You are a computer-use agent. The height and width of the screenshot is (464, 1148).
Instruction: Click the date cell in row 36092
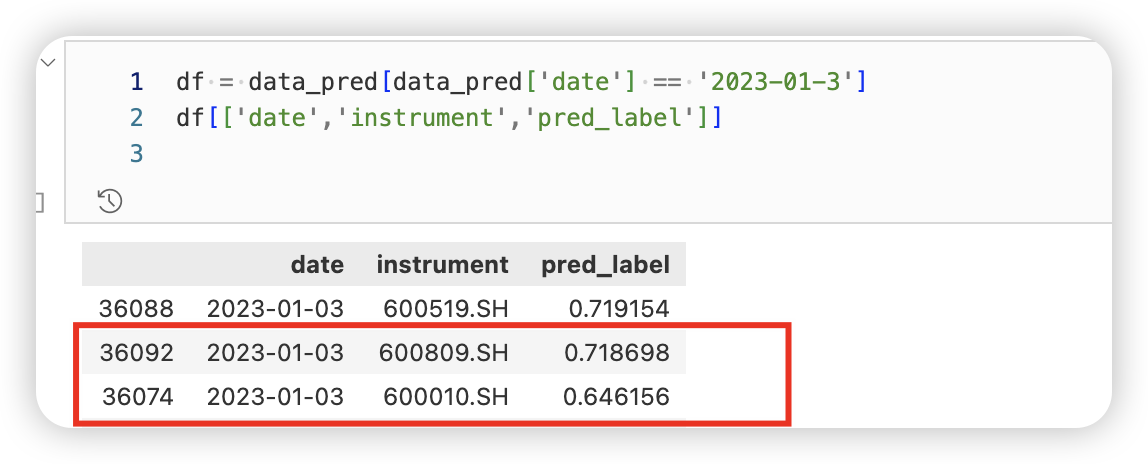point(275,353)
